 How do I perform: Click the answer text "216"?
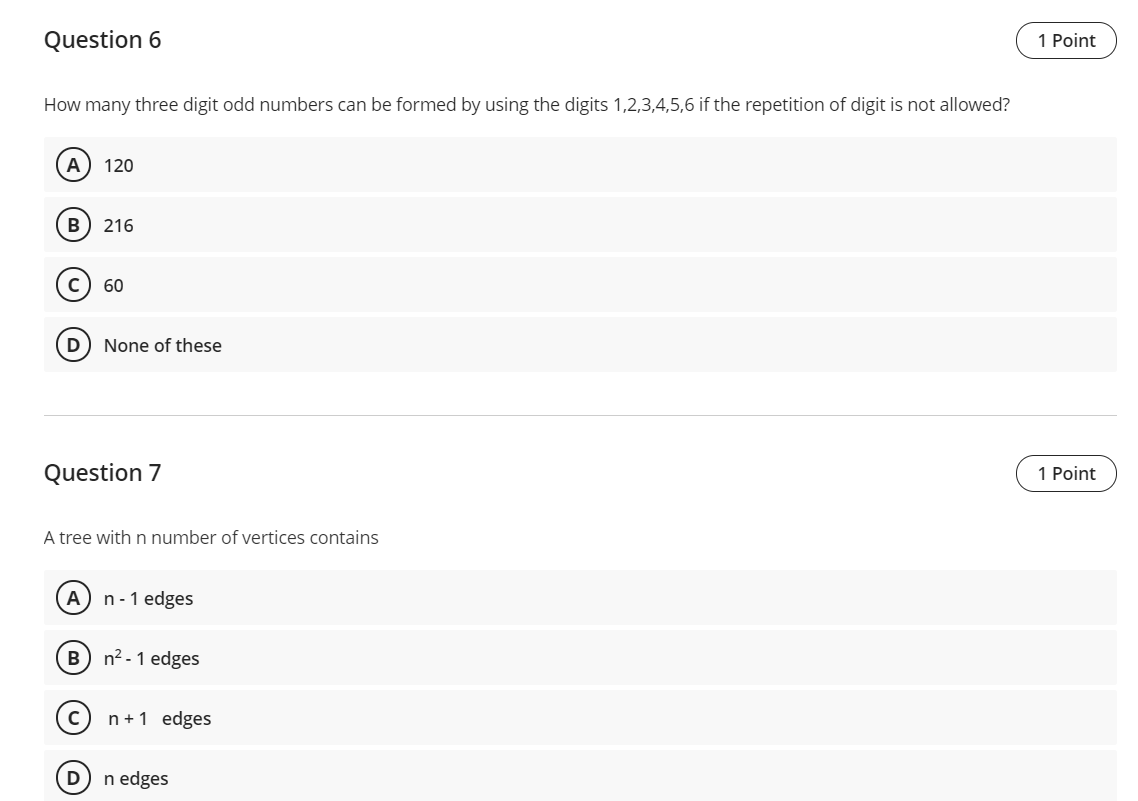tap(118, 226)
